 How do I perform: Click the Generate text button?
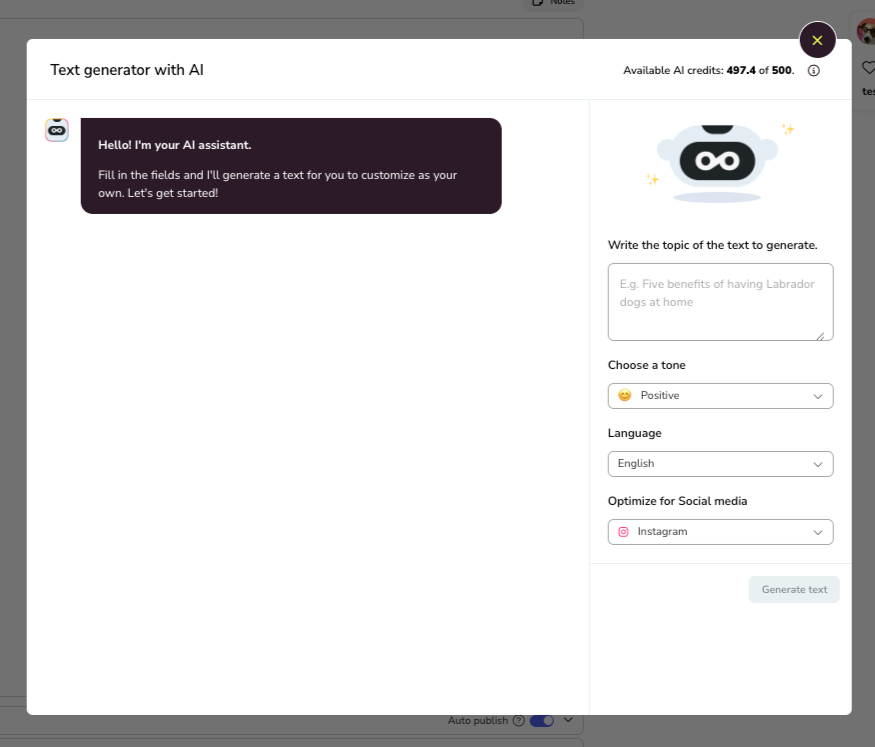(793, 589)
